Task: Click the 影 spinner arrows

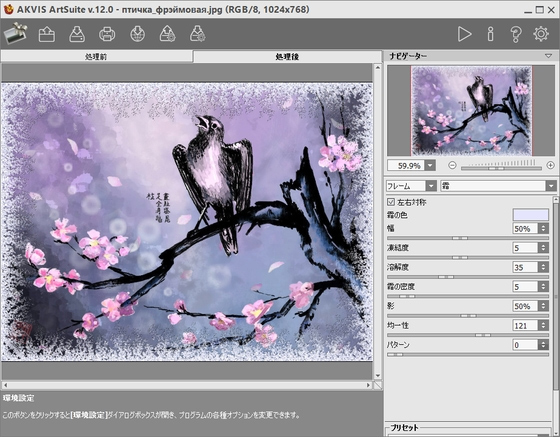Action: [x=543, y=306]
